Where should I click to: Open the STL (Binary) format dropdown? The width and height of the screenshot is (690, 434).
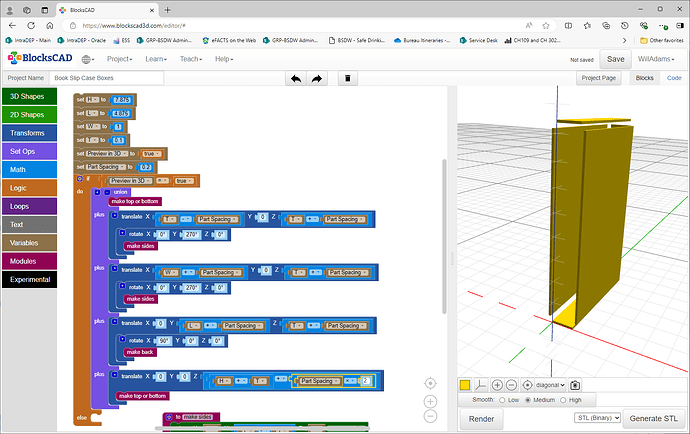pyautogui.click(x=597, y=418)
